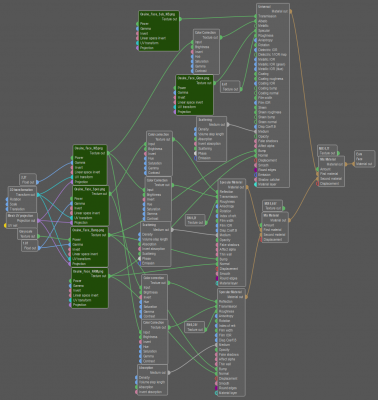
Task: Click the Universal material node title
Action: (x=264, y=6)
